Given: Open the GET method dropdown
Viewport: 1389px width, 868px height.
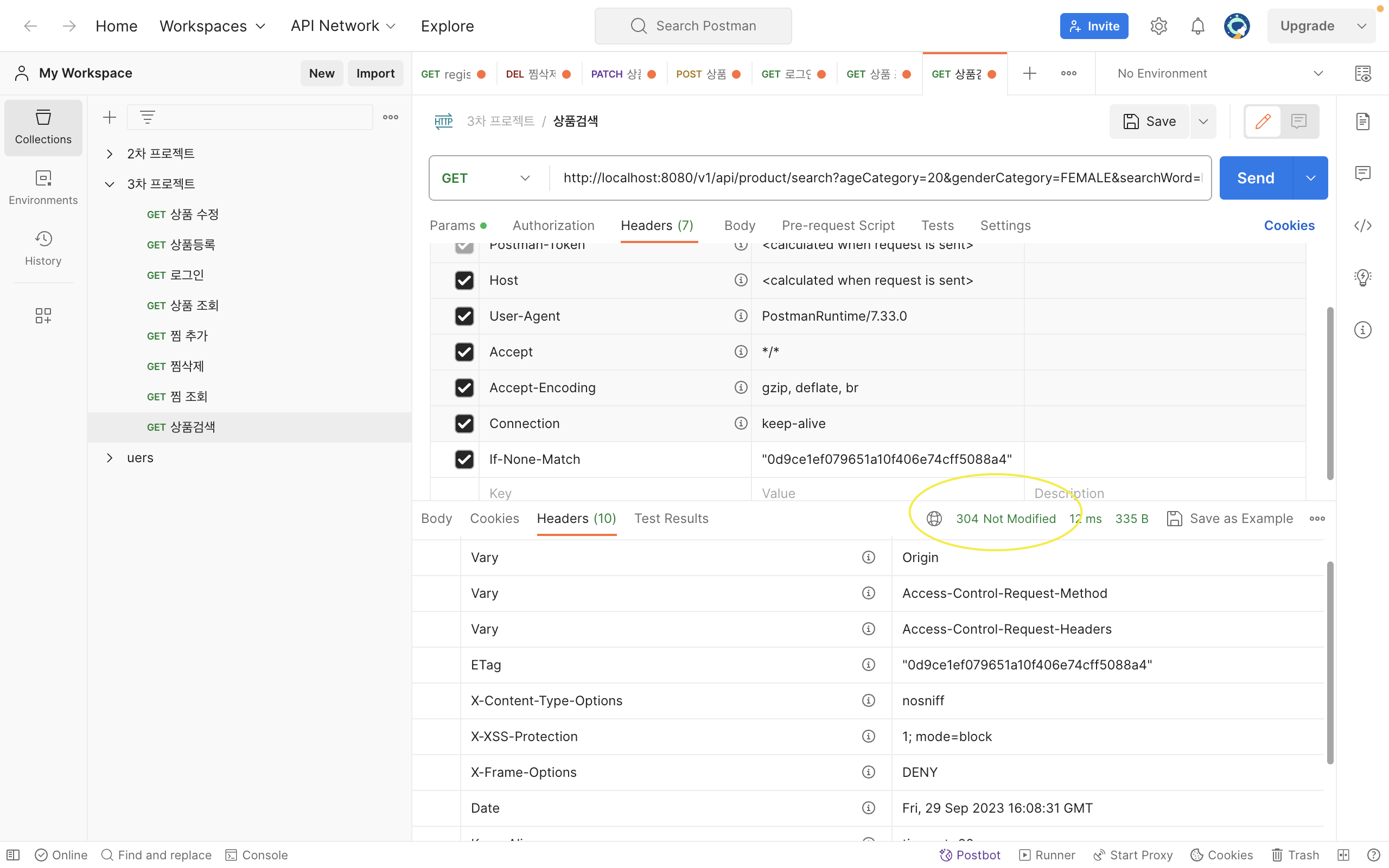Looking at the screenshot, I should (486, 178).
